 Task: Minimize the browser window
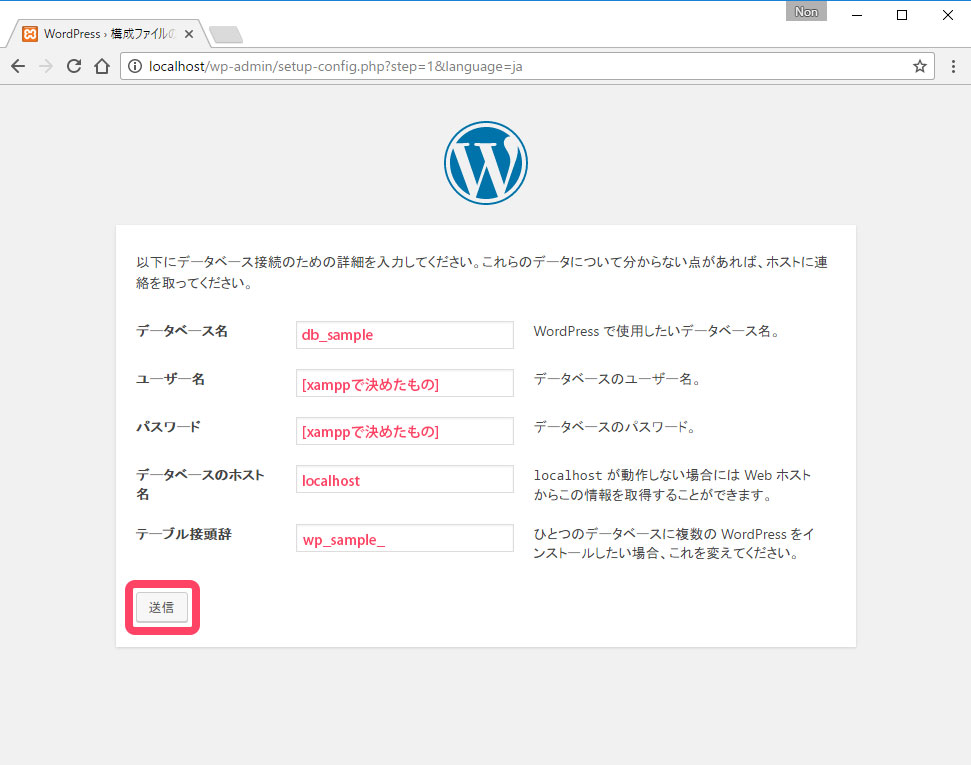857,15
